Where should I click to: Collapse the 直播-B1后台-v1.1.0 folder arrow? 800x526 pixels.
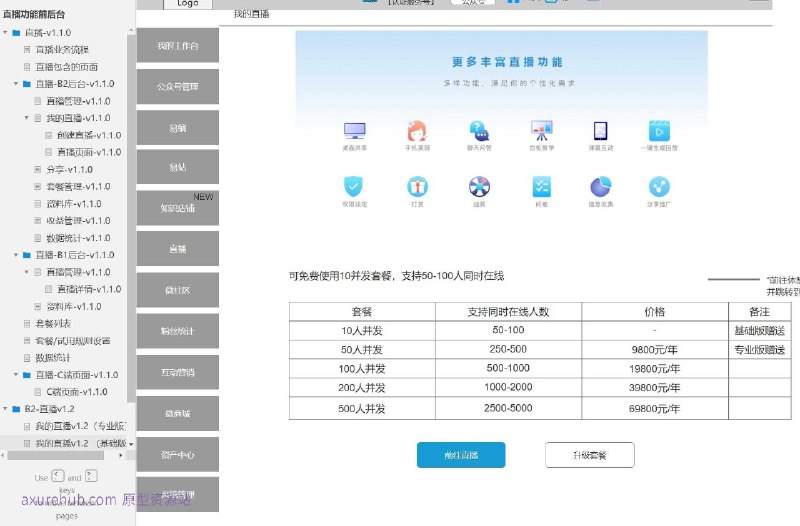[16, 255]
